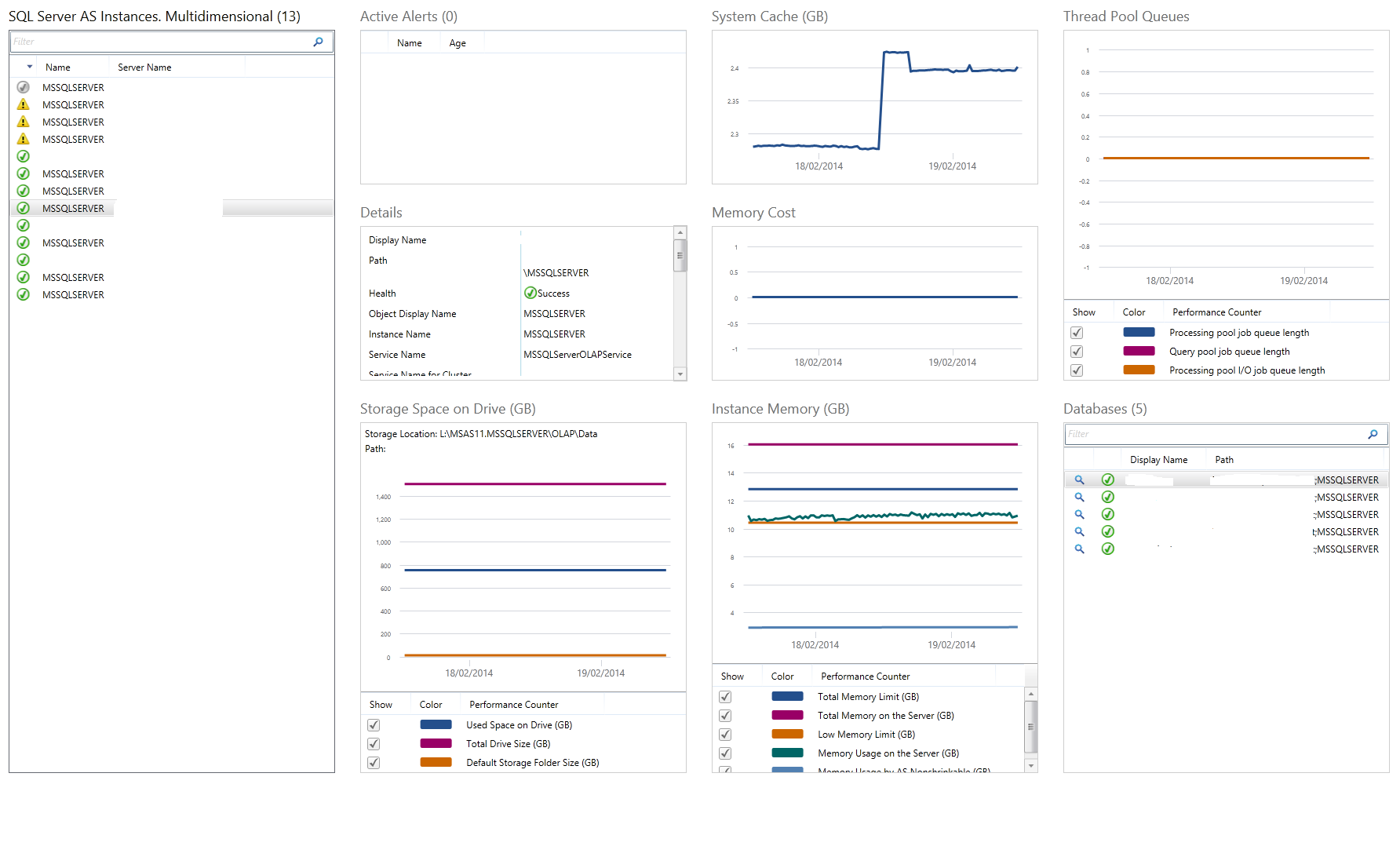Click the topmost yellow warning icon in the instance list
The height and width of the screenshot is (868, 1400).
point(24,104)
